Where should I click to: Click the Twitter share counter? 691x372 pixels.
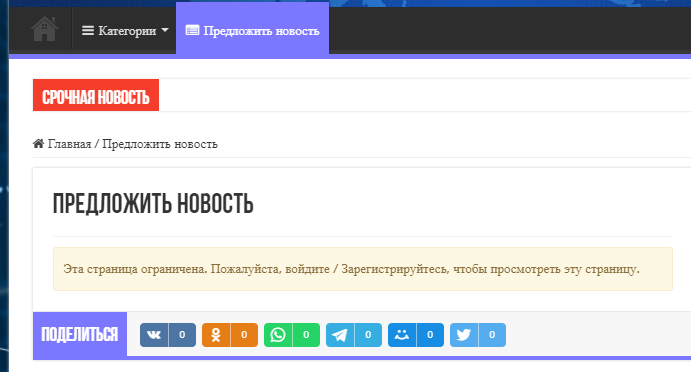pyautogui.click(x=492, y=335)
